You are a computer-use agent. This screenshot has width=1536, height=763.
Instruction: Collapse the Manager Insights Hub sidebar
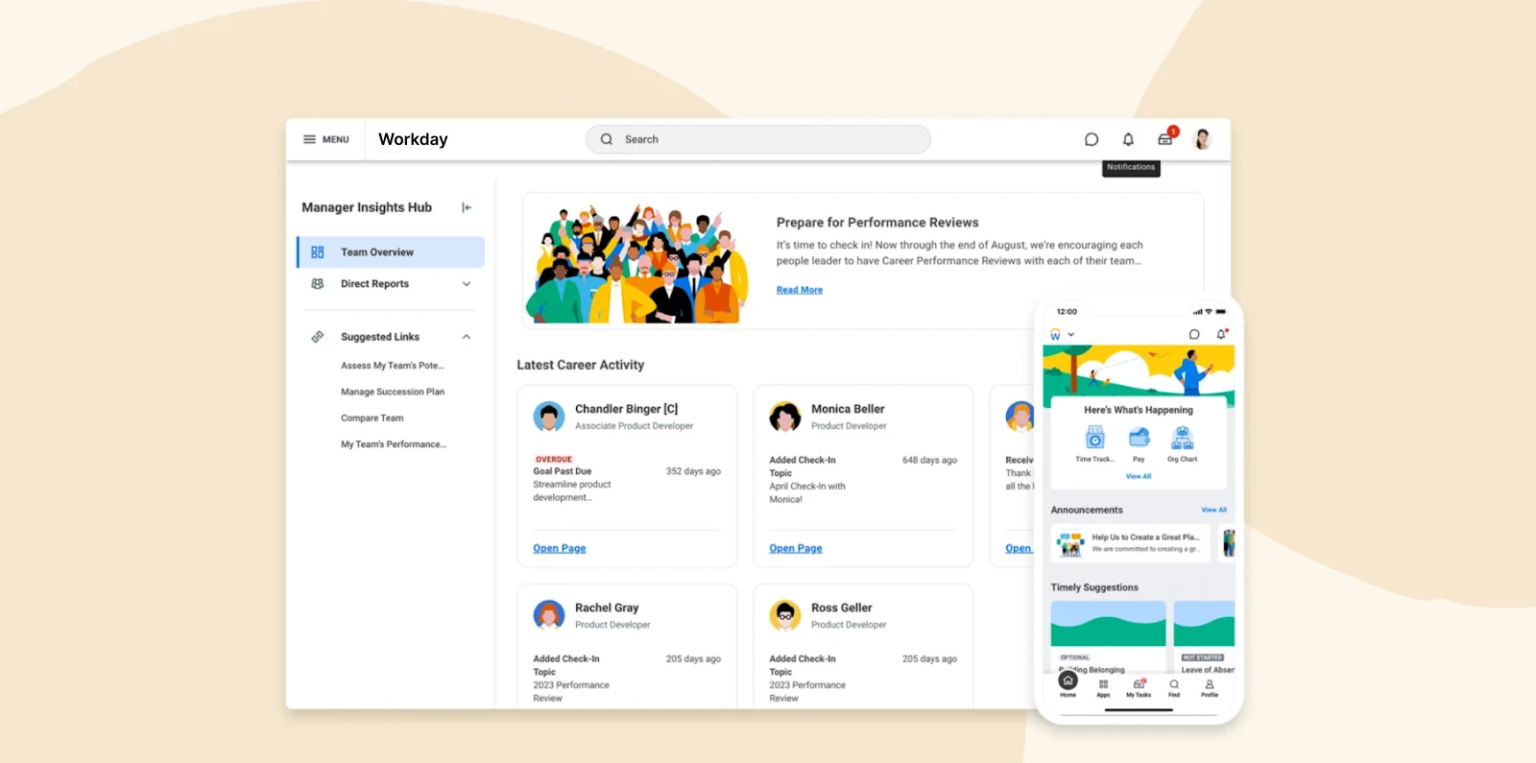(x=466, y=207)
